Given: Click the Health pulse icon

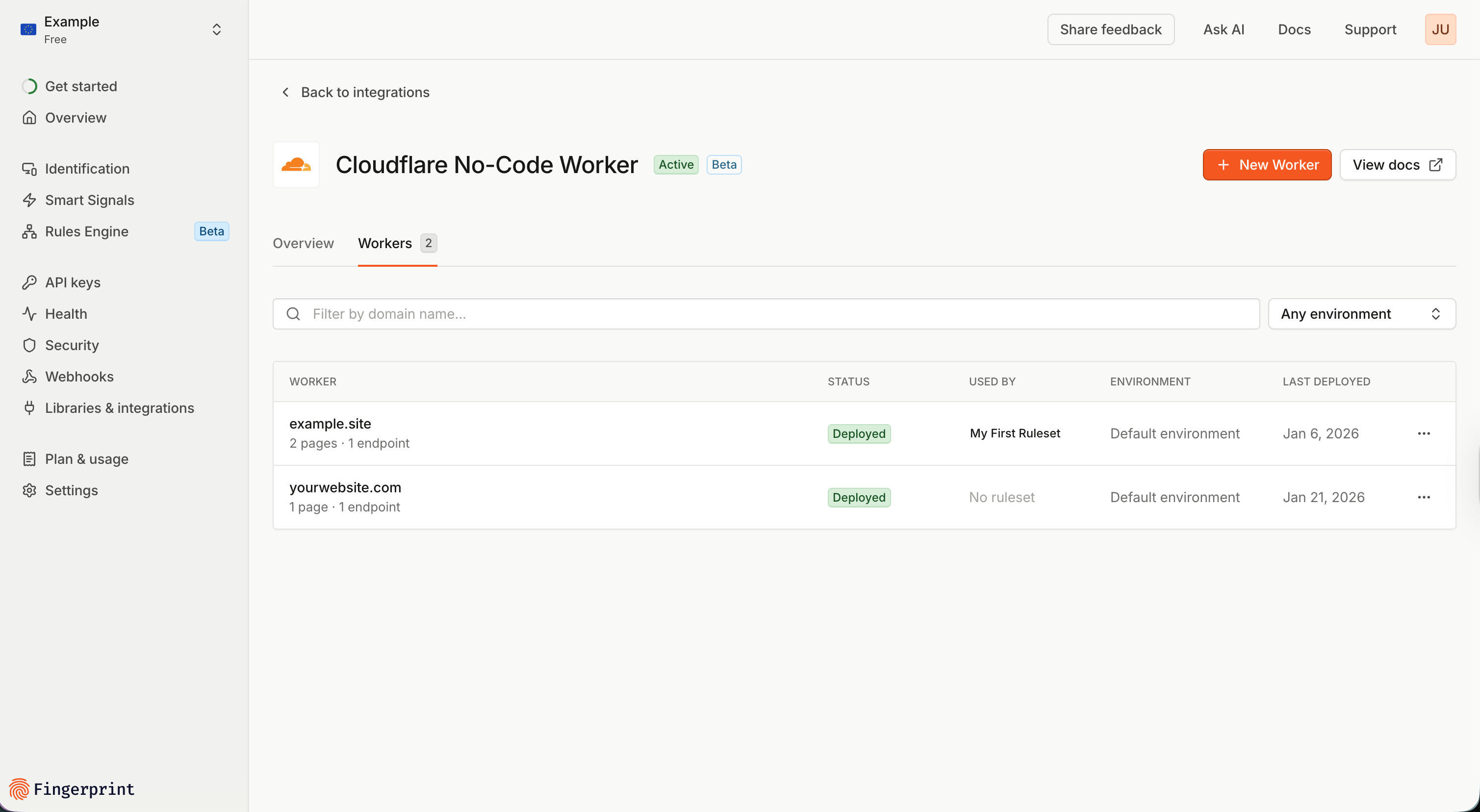Looking at the screenshot, I should point(29,314).
